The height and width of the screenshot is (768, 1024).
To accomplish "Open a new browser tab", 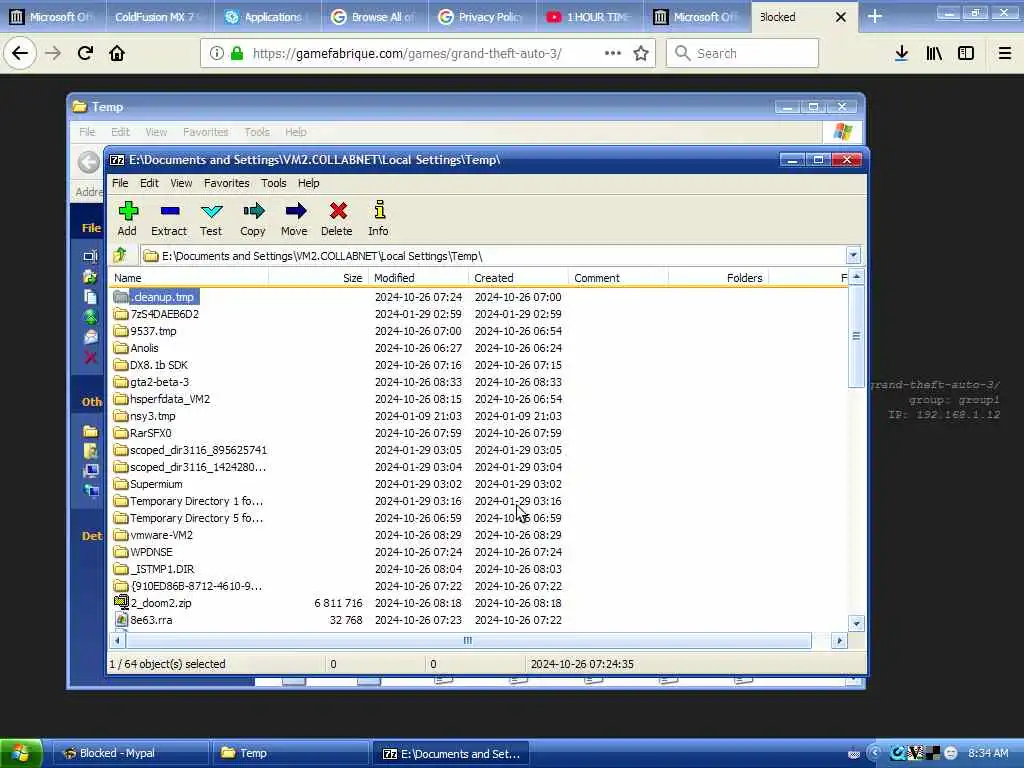I will [x=875, y=17].
